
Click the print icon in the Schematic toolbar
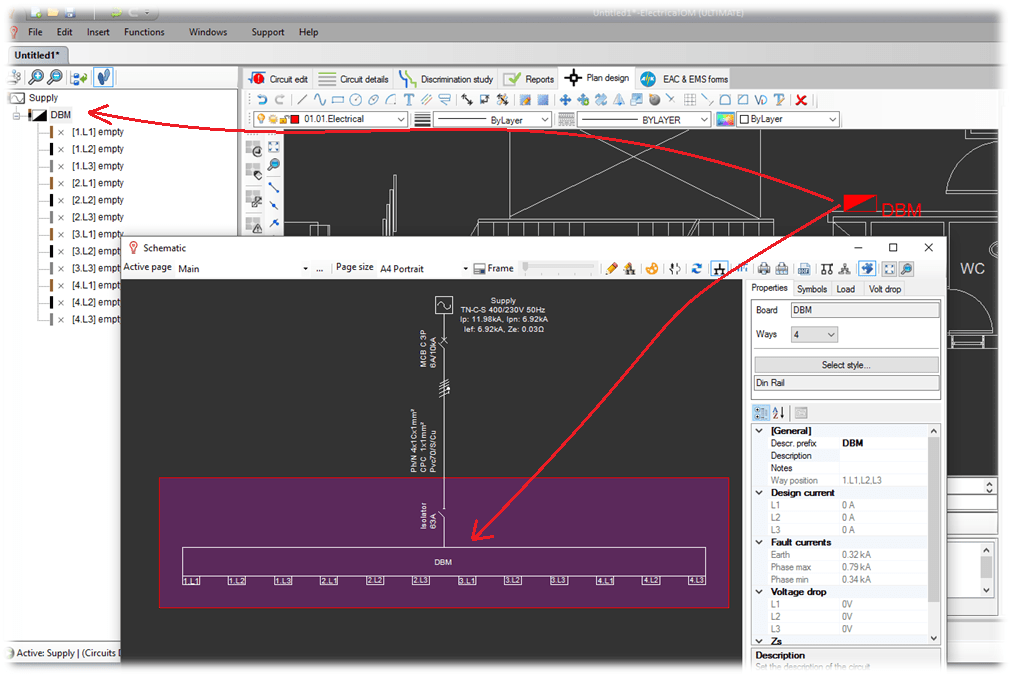point(764,268)
